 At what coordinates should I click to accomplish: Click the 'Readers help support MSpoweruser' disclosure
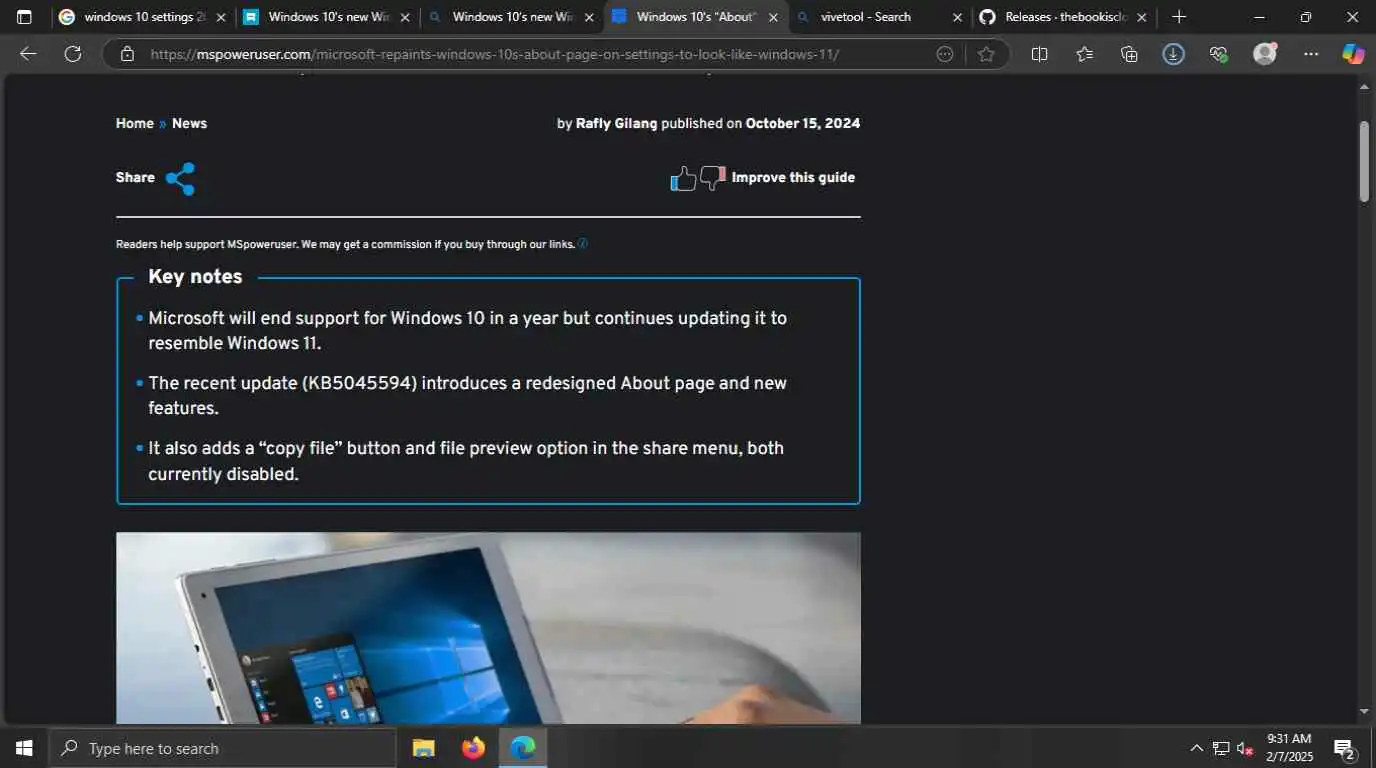click(x=345, y=244)
